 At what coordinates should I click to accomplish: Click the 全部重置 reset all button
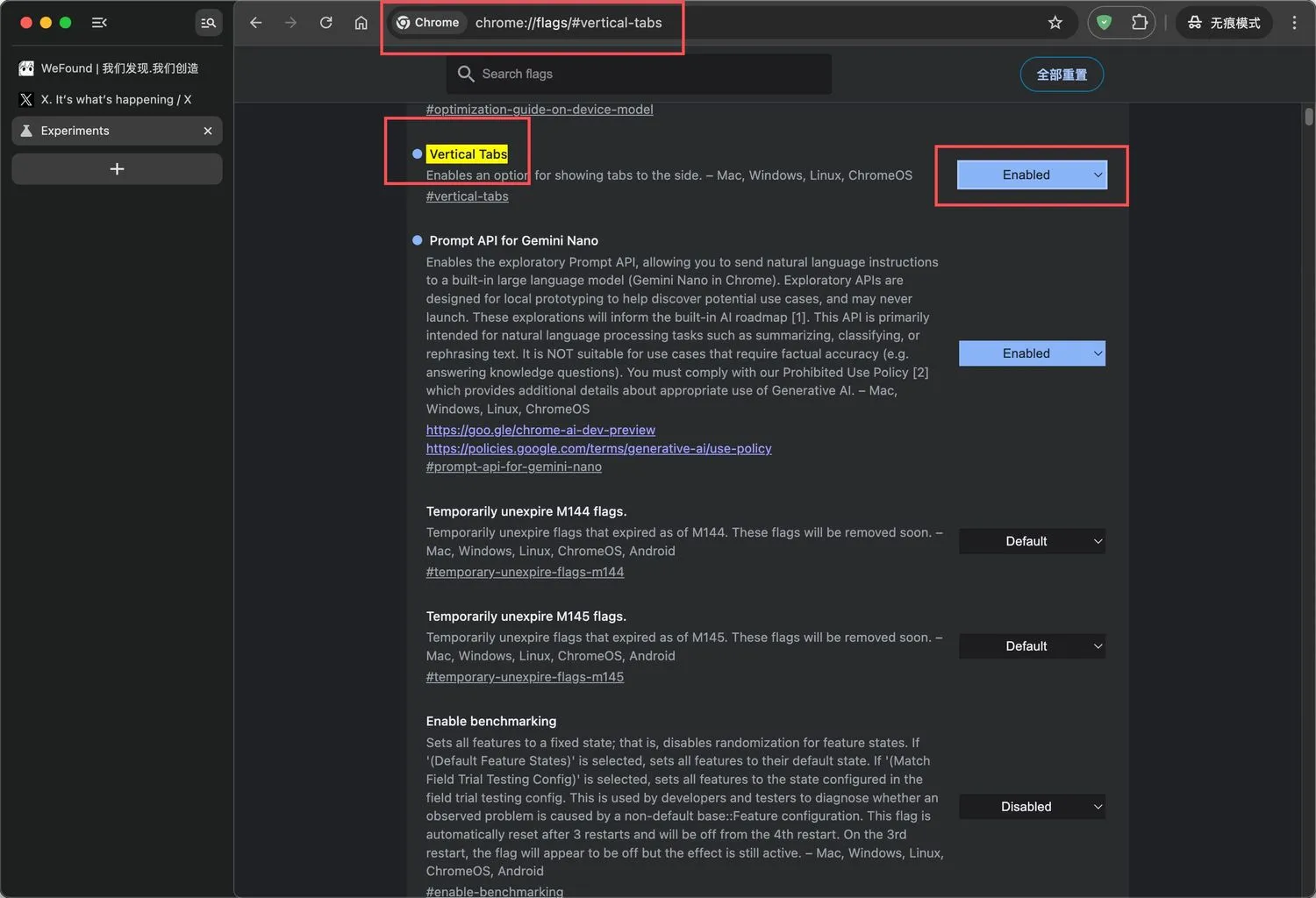(x=1062, y=75)
